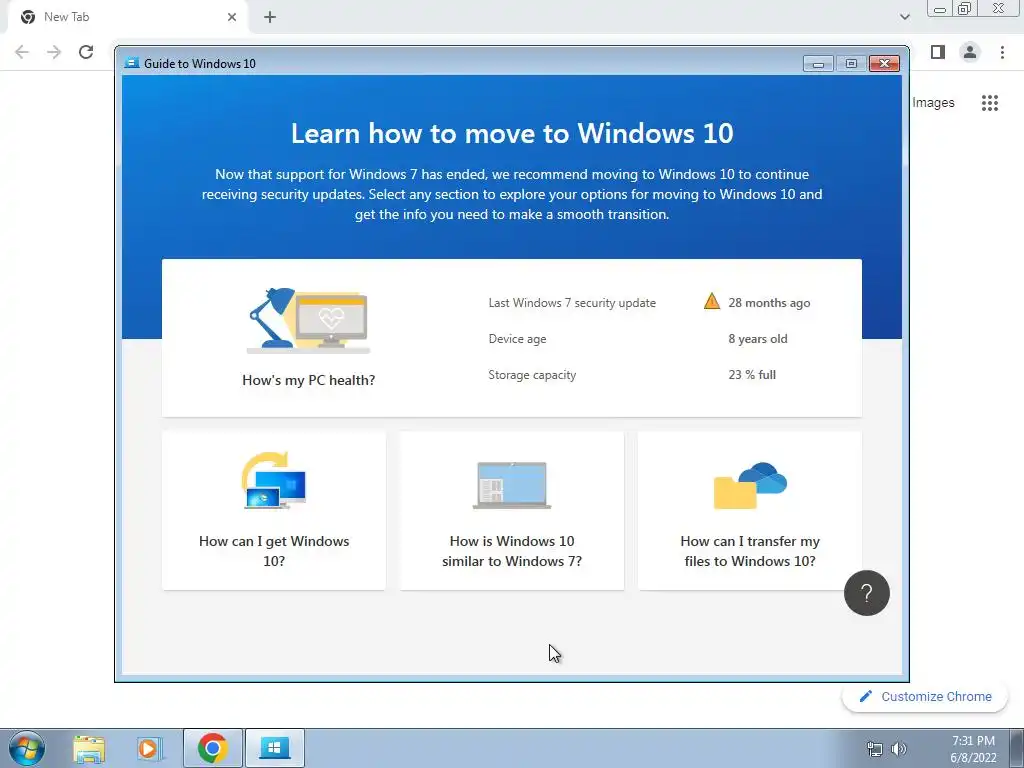Screen dimensions: 1024x768
Task: Open "How's my PC health?" card
Action: coord(512,338)
